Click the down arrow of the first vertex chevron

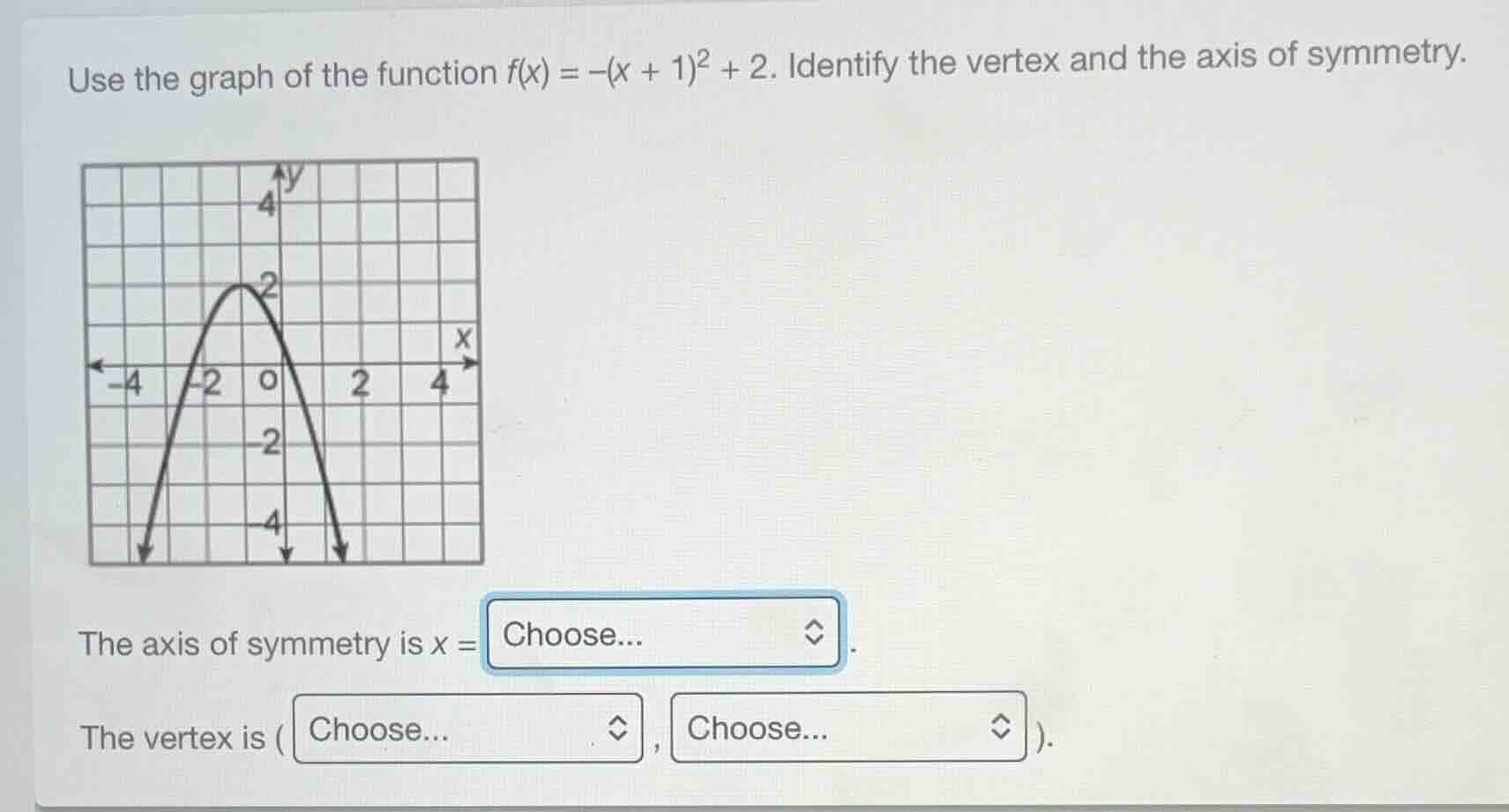617,735
